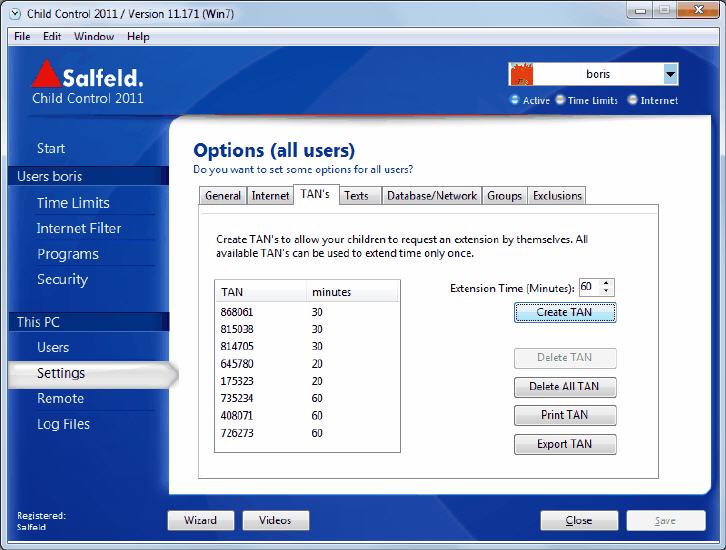Click the Close button at bottom

[x=579, y=521]
